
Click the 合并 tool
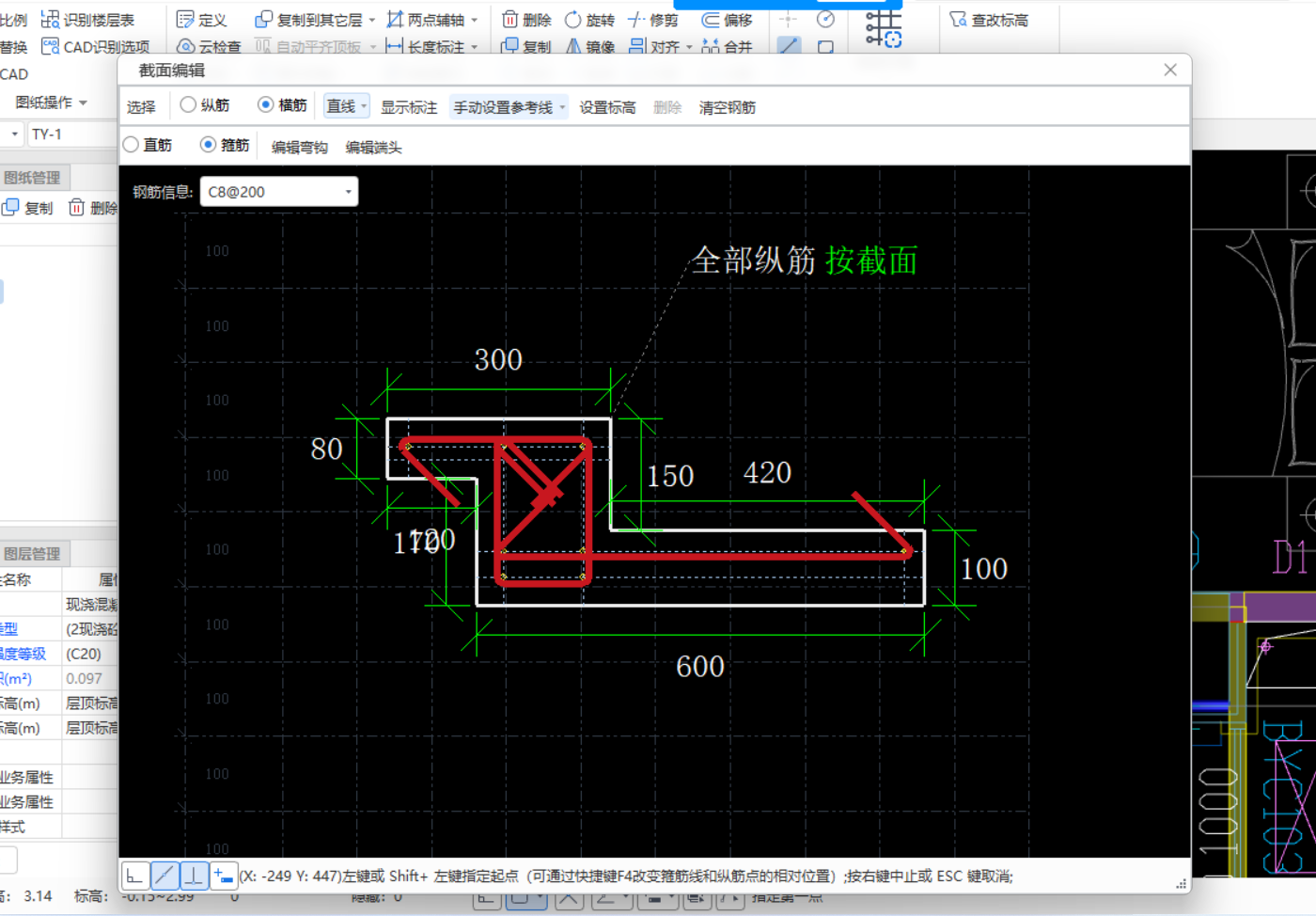[728, 46]
